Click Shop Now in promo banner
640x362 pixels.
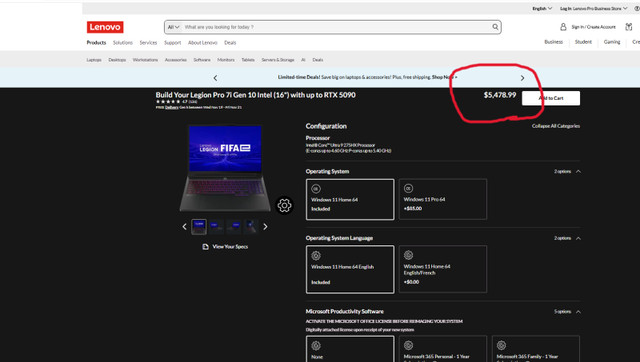coord(443,77)
